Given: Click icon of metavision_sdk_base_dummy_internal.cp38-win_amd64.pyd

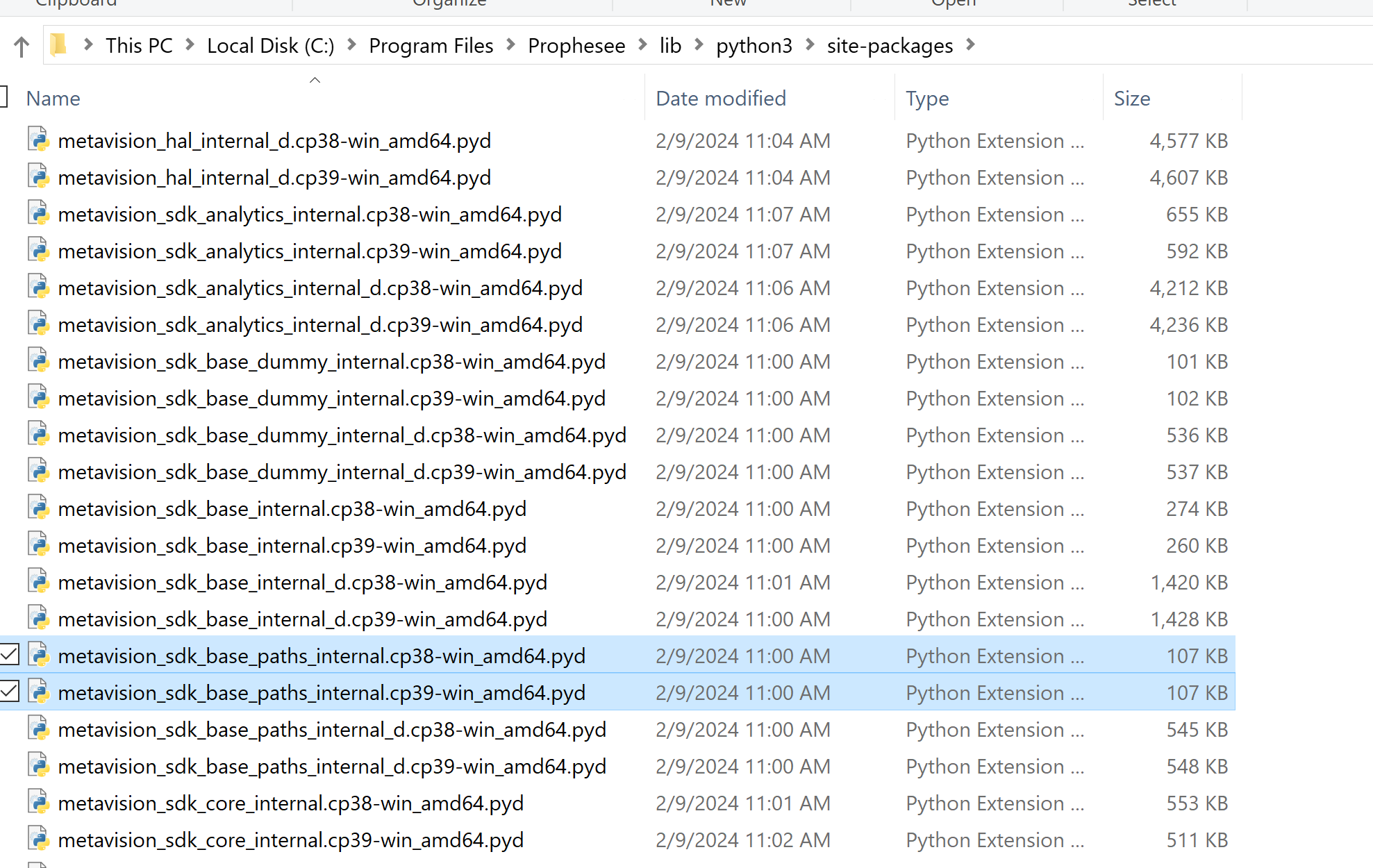Looking at the screenshot, I should click(39, 360).
